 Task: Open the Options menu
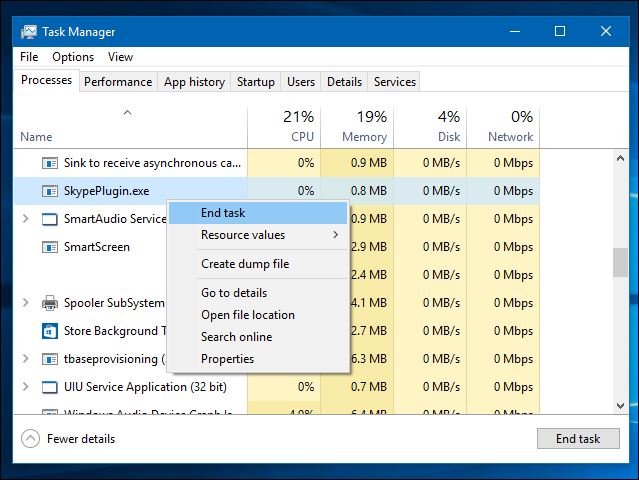(73, 57)
